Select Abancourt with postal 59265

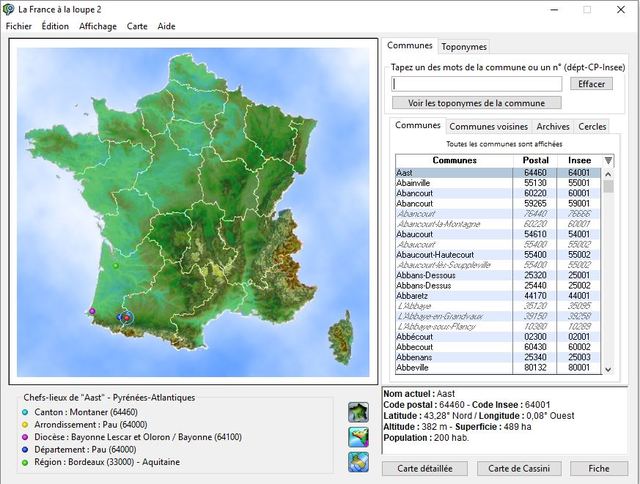498,204
